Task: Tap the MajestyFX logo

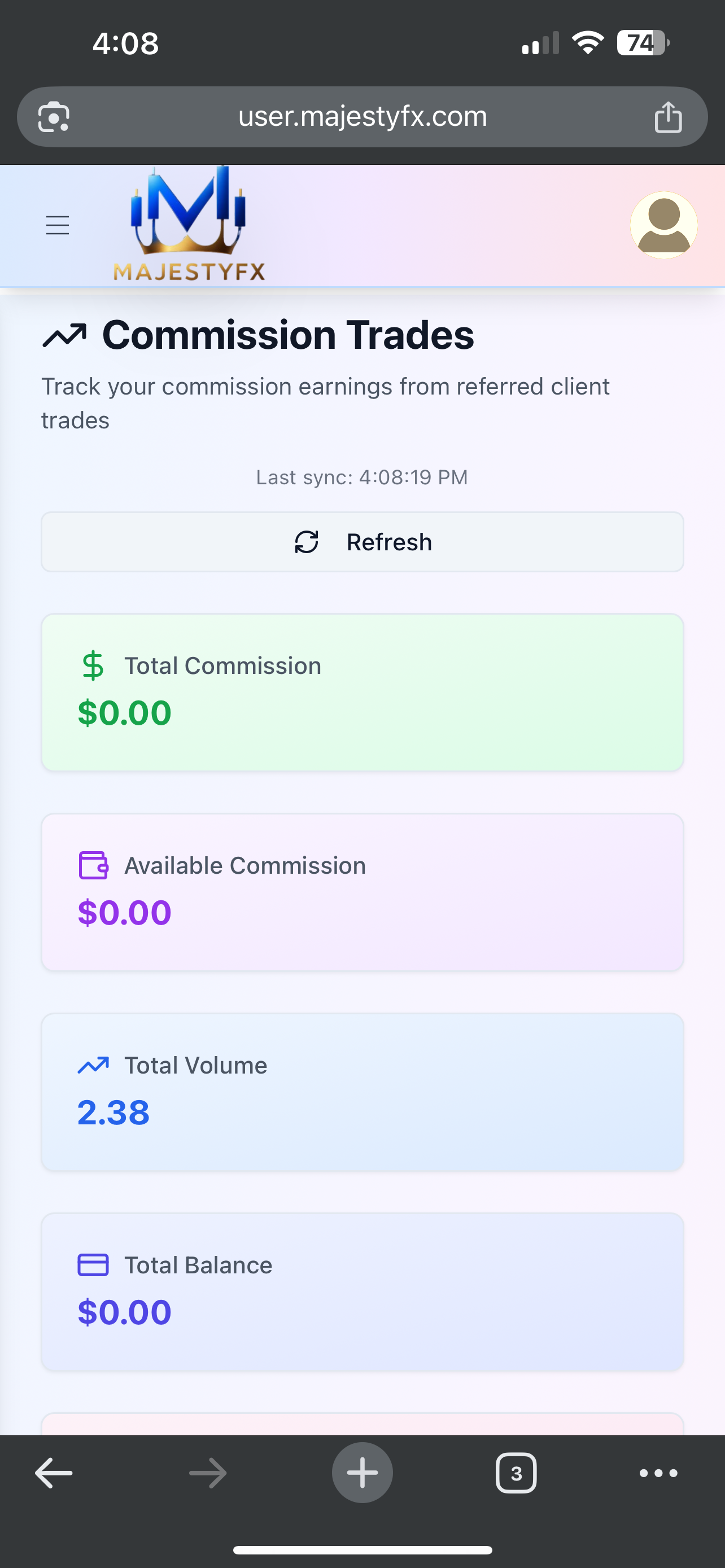Action: click(189, 224)
